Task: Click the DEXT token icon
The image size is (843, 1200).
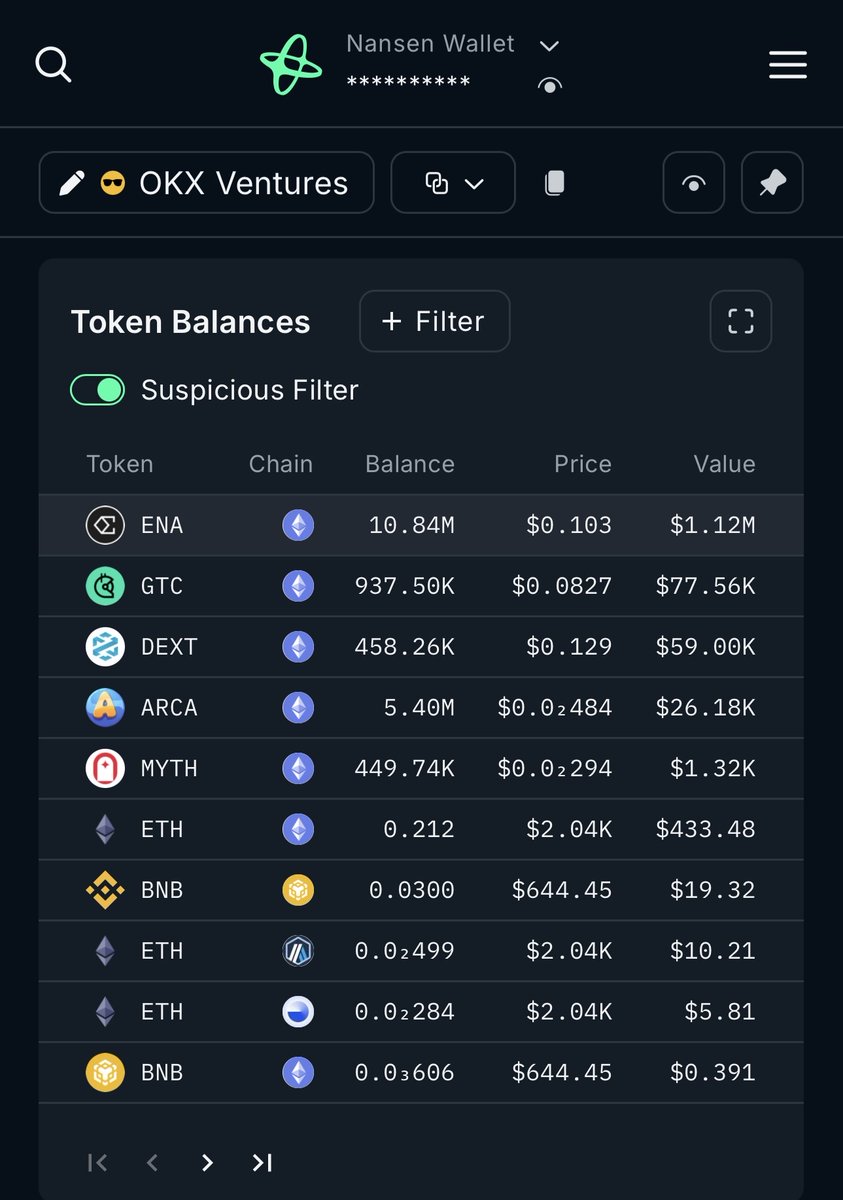Action: pyautogui.click(x=105, y=647)
